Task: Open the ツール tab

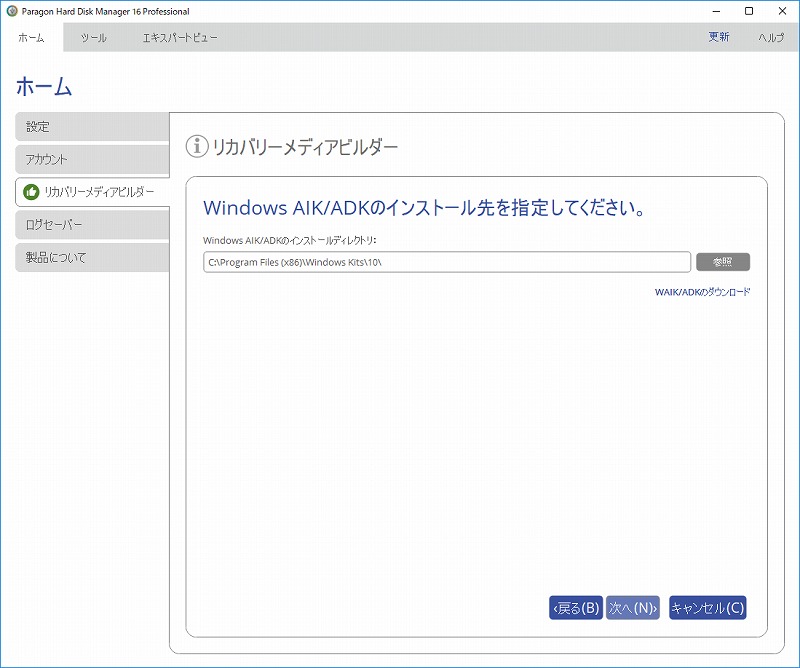Action: tap(93, 37)
